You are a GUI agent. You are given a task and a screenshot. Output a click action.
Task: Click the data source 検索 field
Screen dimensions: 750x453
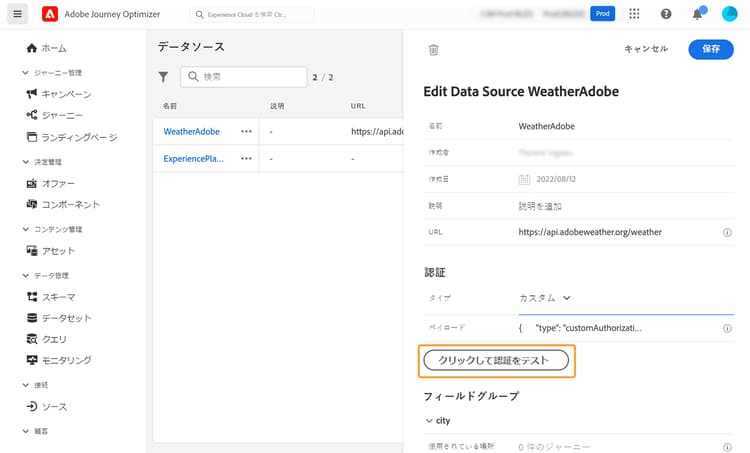click(x=243, y=77)
